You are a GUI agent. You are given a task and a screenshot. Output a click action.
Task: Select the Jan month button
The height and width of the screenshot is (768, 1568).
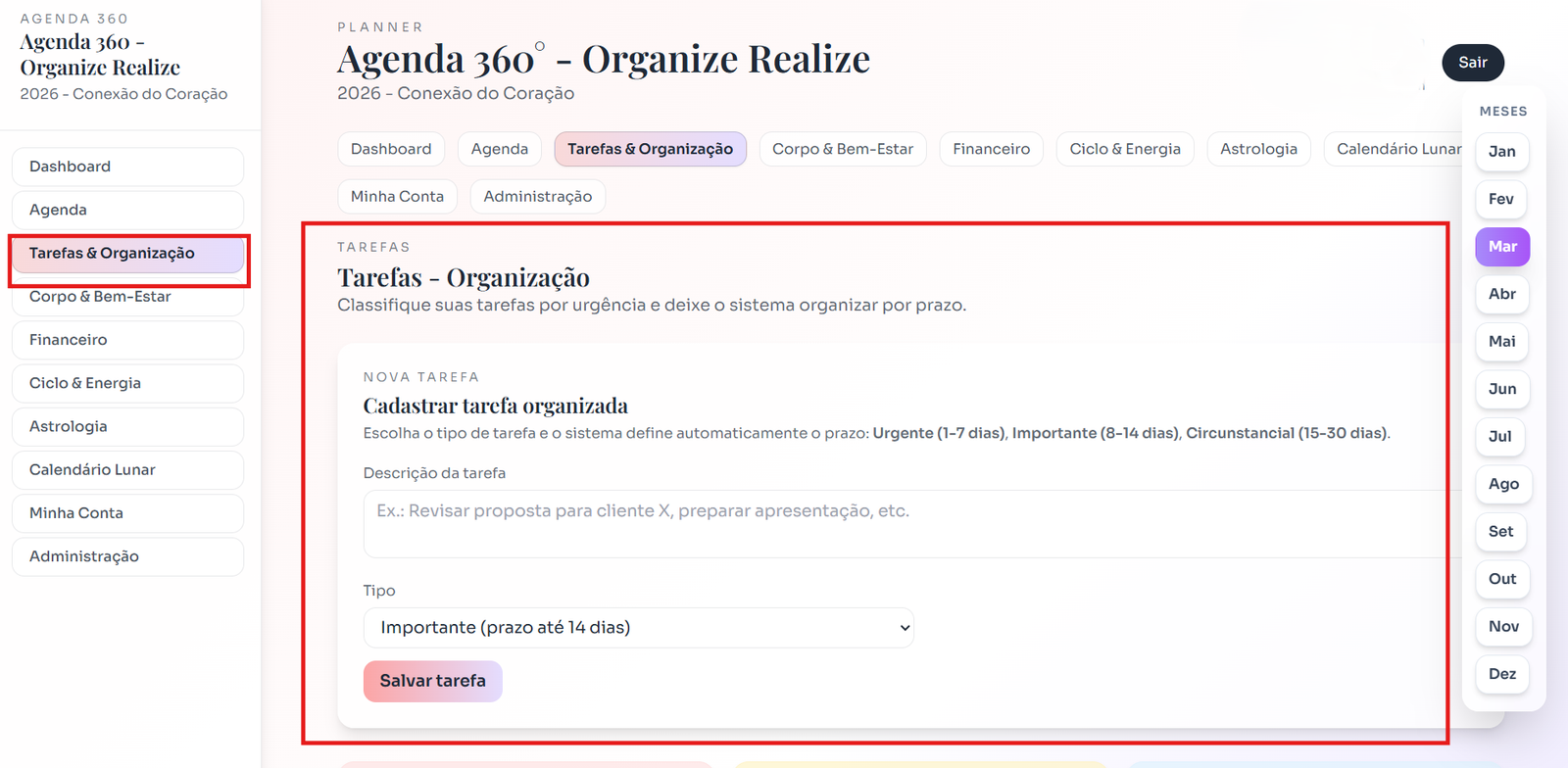point(1502,152)
